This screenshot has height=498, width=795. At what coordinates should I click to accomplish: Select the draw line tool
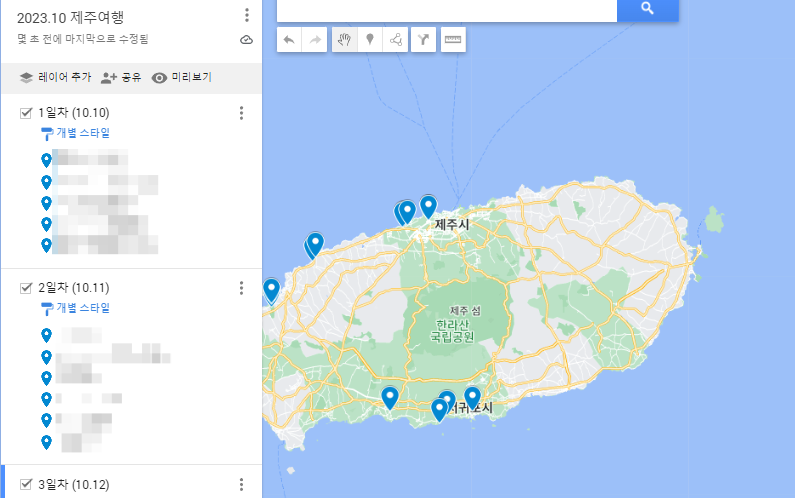395,40
